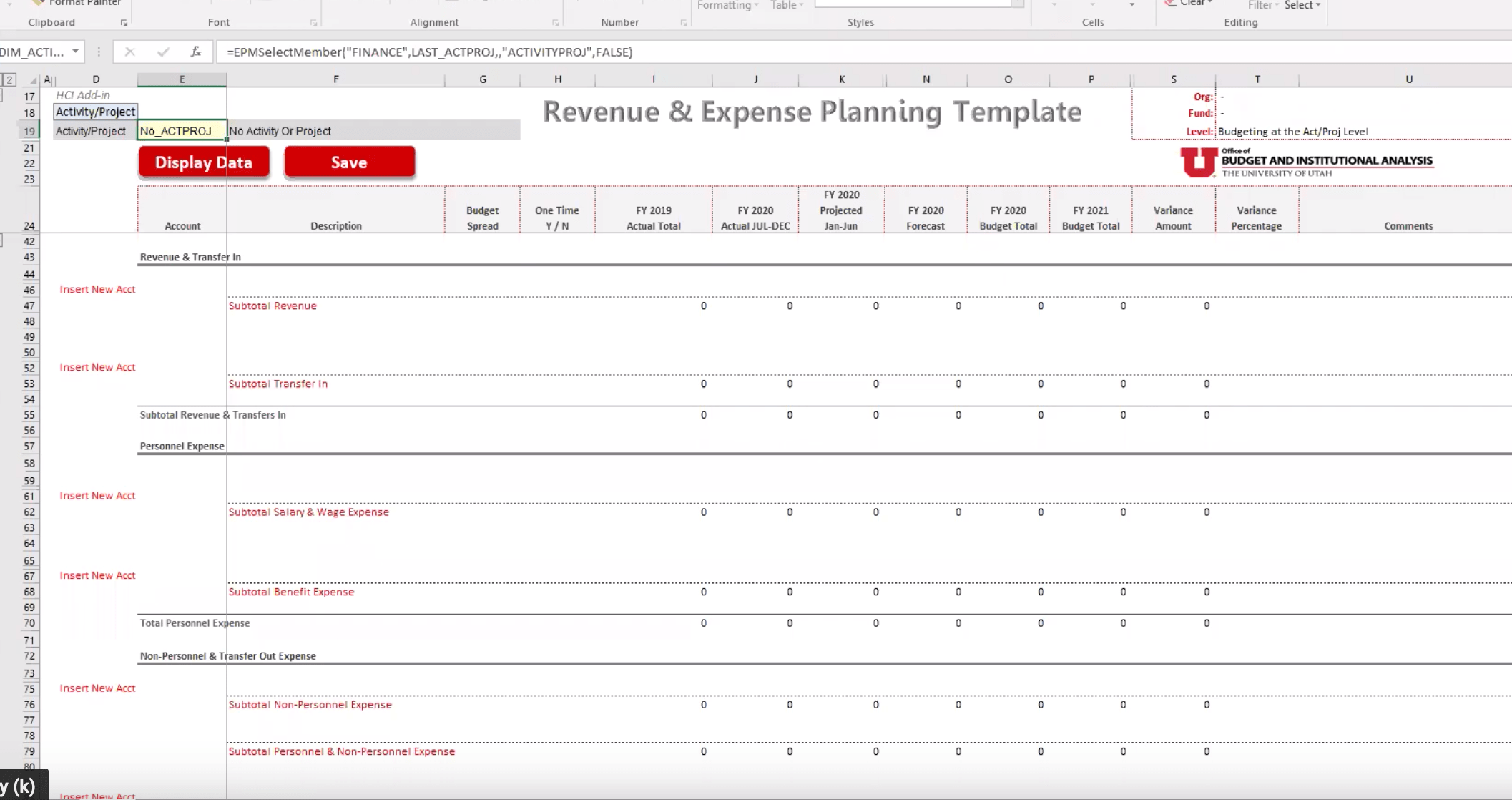The height and width of the screenshot is (800, 1512).
Task: Click 'Budgeting at the Act/Proj Level' text
Action: pyautogui.click(x=1292, y=132)
